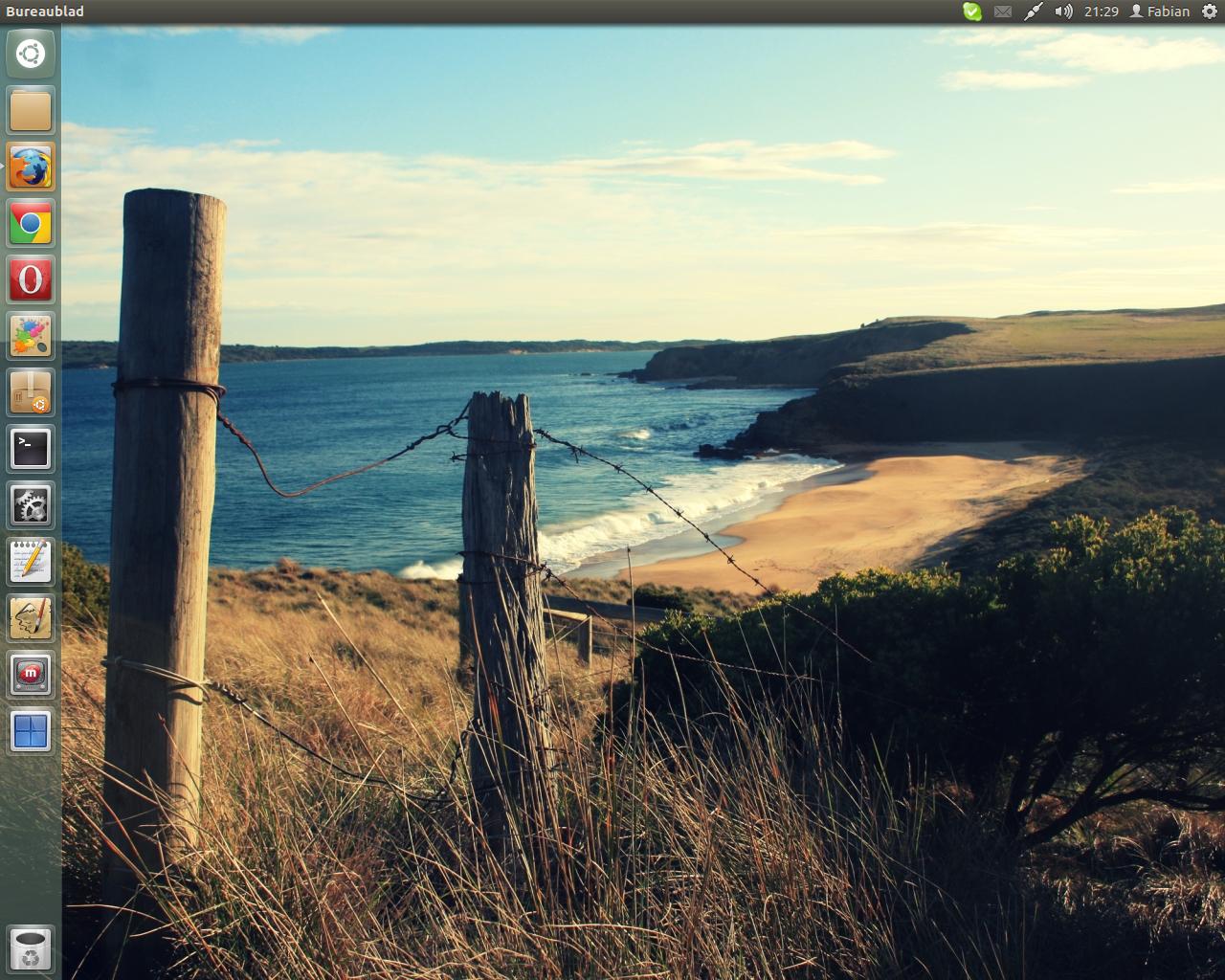Open the network connection indicator
The height and width of the screenshot is (980, 1225).
[1033, 11]
